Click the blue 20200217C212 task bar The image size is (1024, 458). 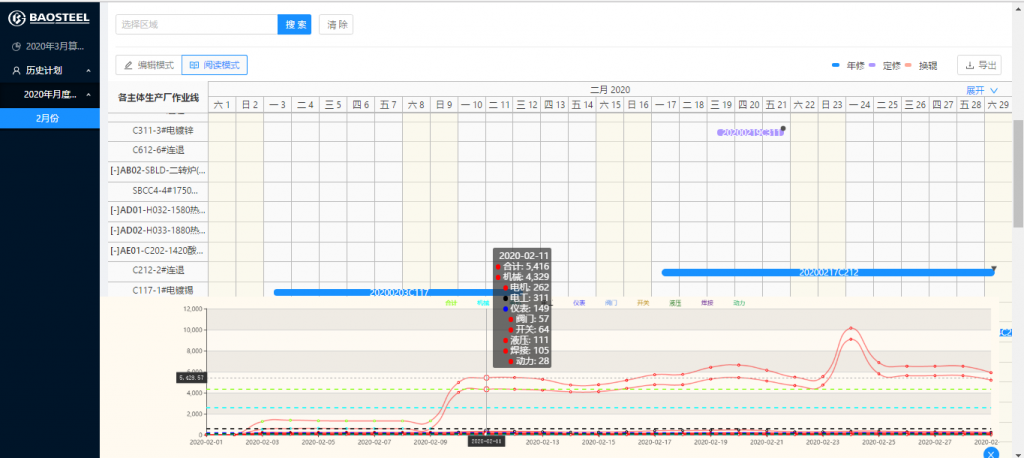(x=828, y=272)
